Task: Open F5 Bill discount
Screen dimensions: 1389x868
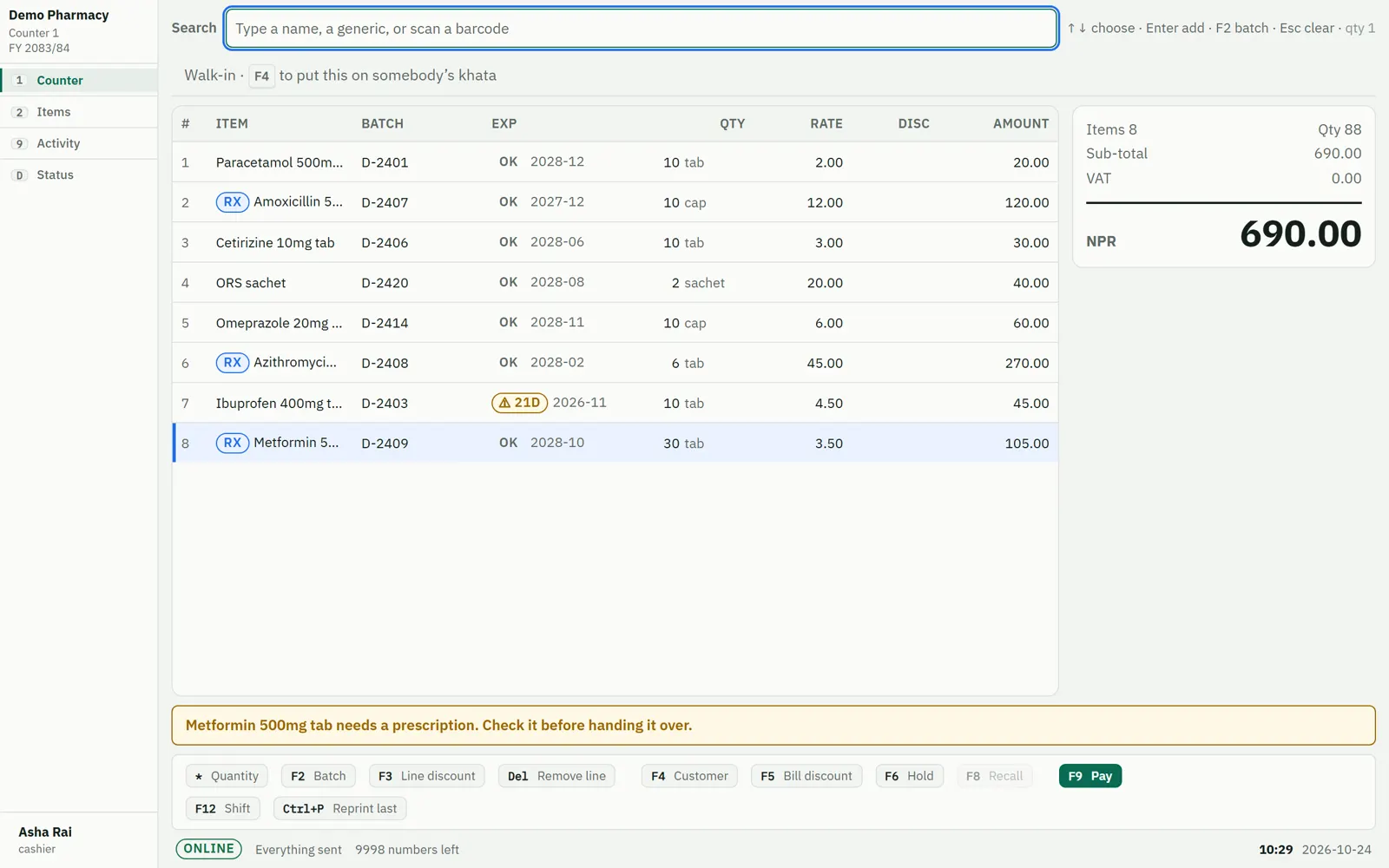Action: [806, 776]
